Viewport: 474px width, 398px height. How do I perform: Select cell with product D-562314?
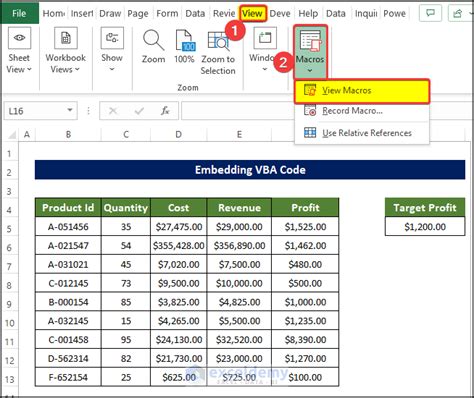point(68,359)
